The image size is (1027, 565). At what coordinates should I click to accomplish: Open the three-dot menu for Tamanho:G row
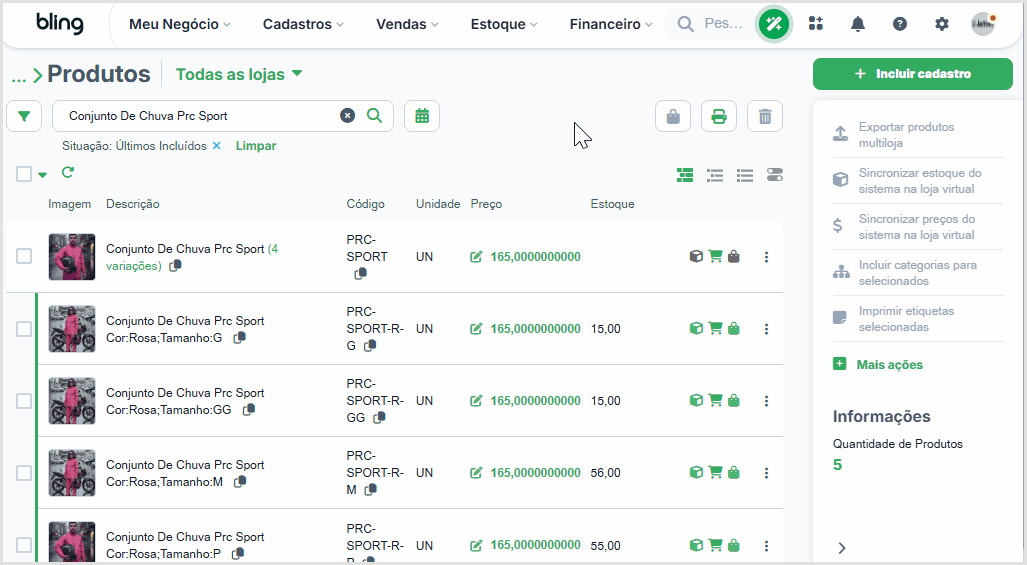[x=766, y=329]
